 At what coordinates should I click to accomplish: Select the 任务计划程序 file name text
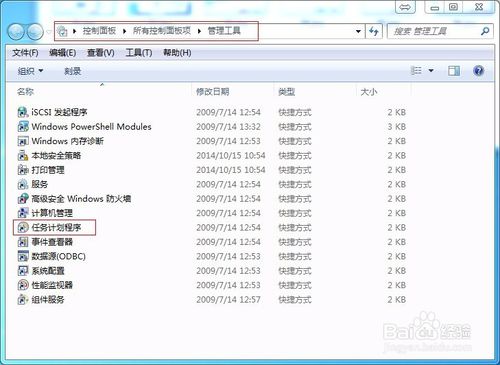56,228
